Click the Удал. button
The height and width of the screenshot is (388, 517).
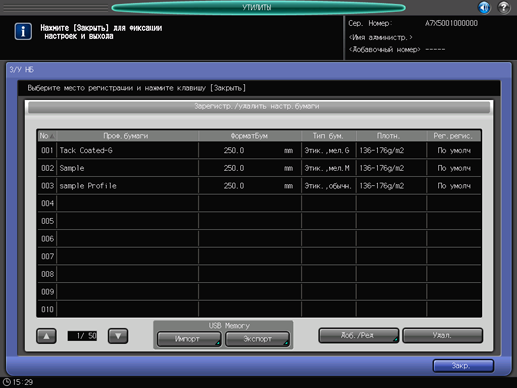pos(443,335)
